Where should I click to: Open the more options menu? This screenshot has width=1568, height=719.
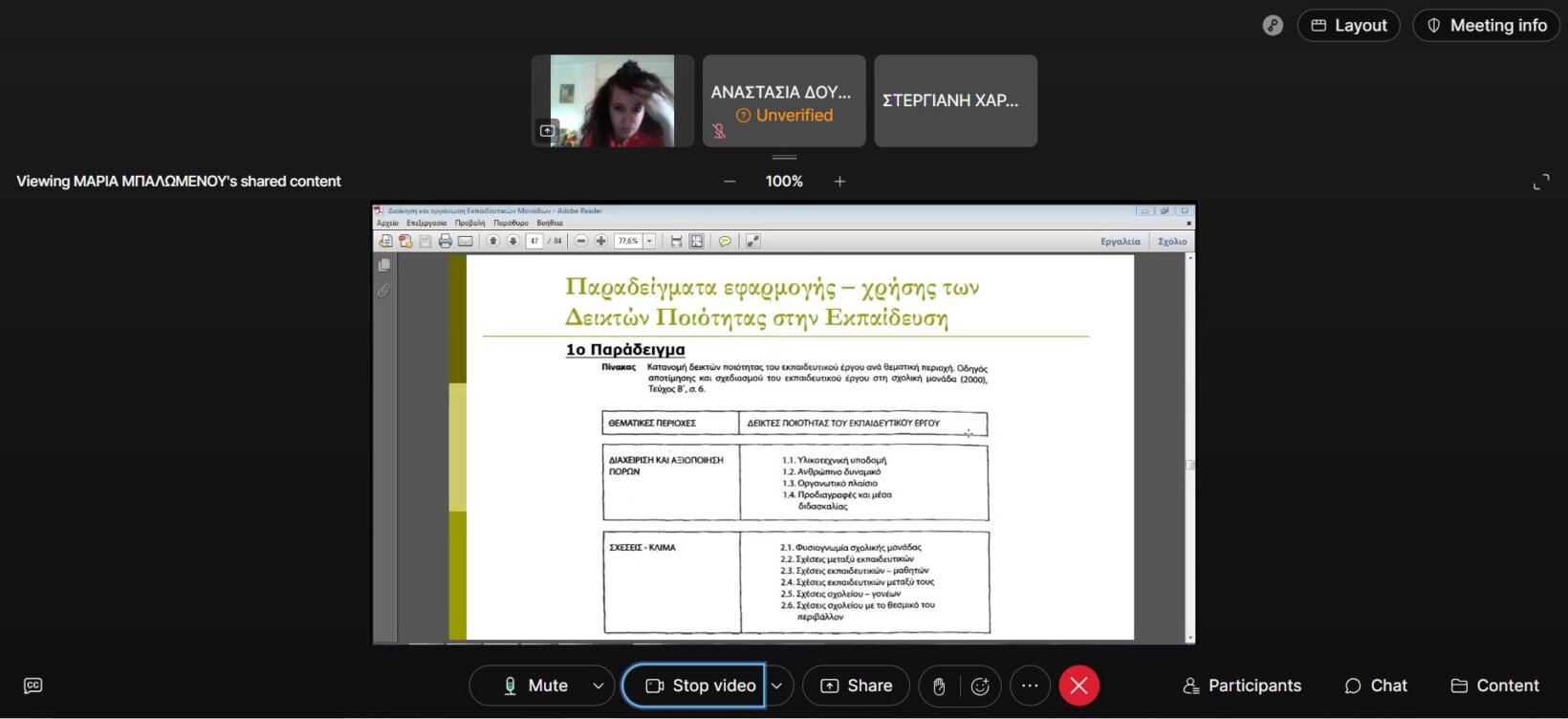[x=1030, y=686]
